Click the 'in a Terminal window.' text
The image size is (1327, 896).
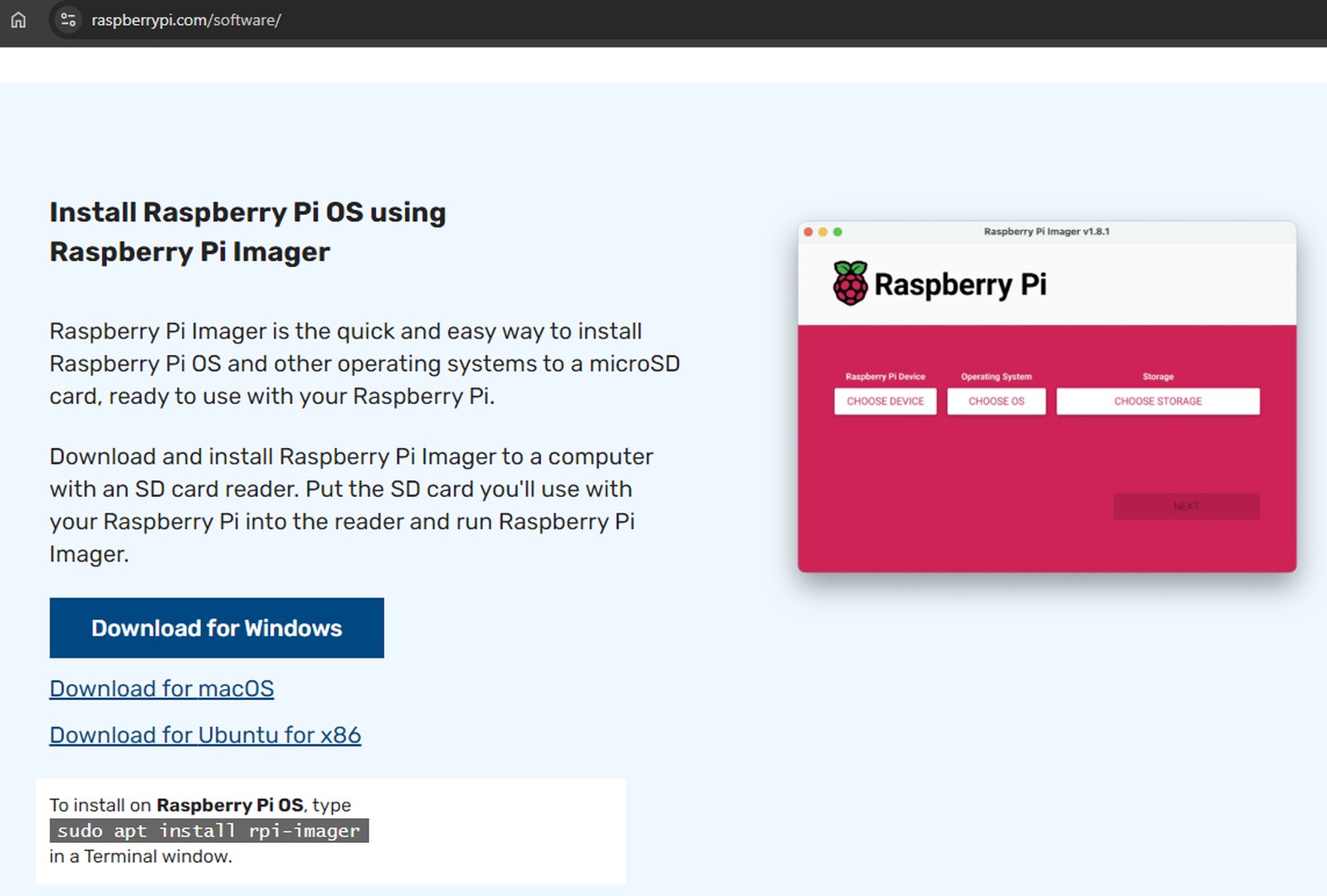[x=141, y=856]
